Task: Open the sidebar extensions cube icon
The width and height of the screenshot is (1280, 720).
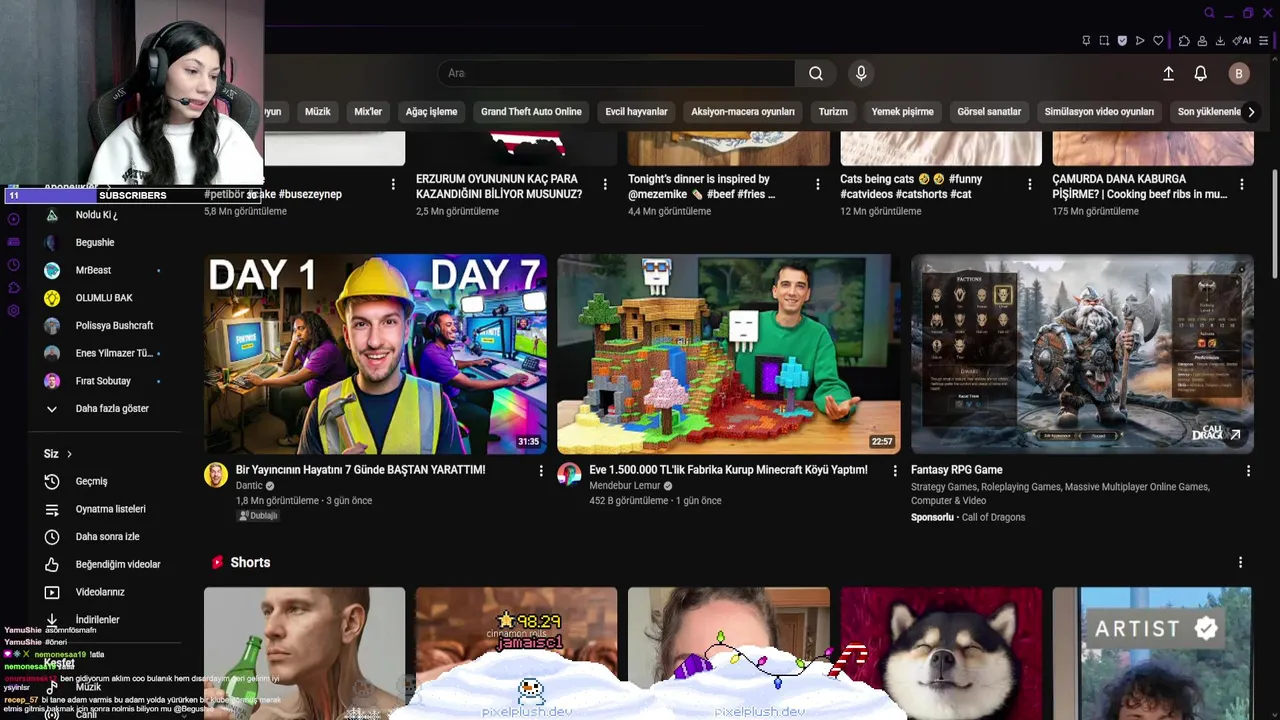Action: pos(13,288)
